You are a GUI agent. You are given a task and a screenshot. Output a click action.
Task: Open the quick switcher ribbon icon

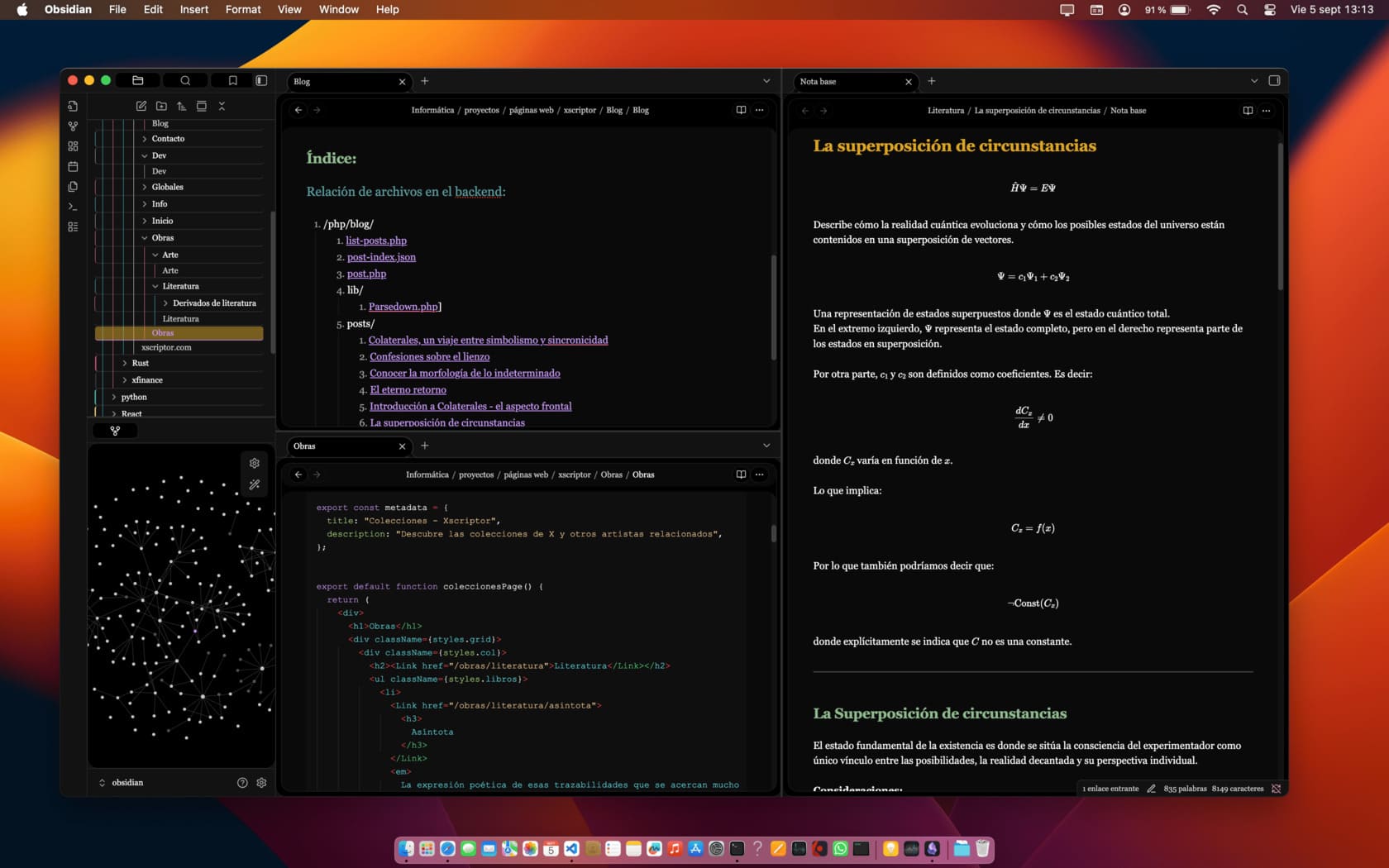73,106
